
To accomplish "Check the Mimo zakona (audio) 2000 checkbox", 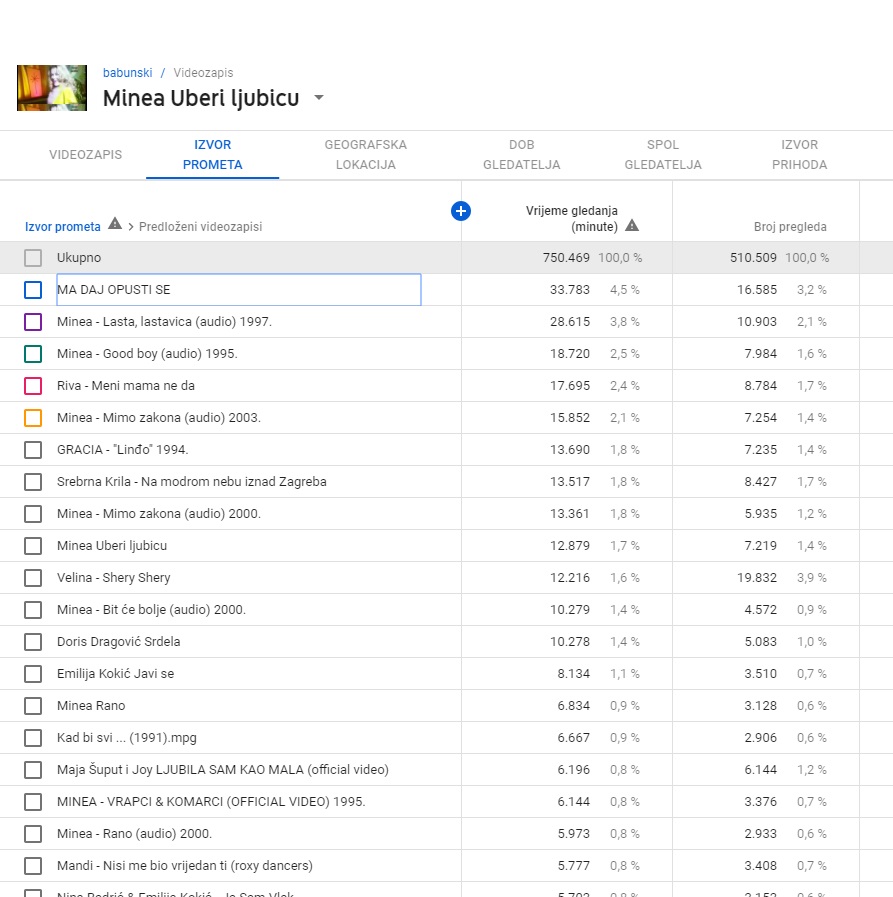I will coord(33,514).
